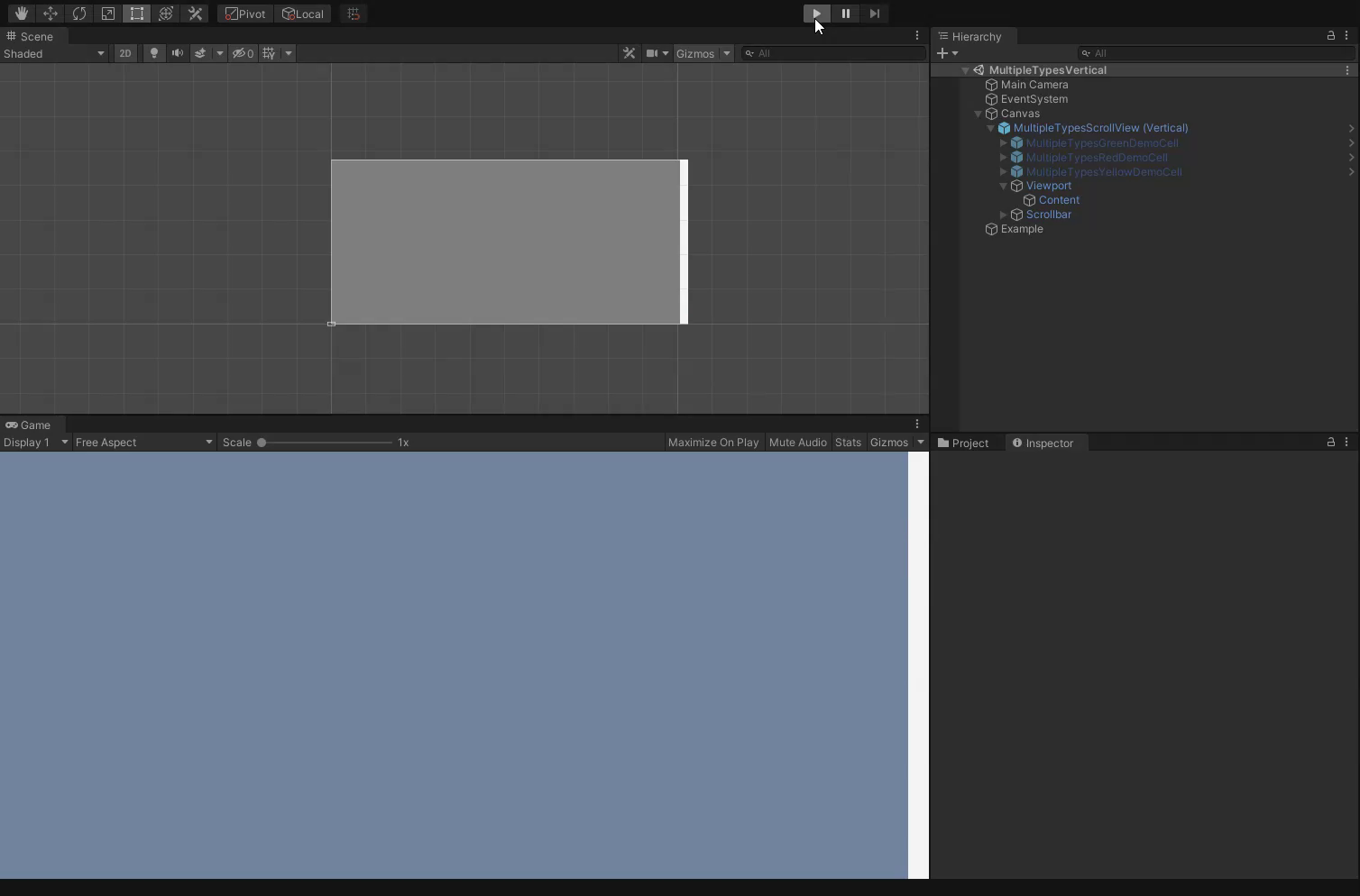This screenshot has width=1360, height=896.
Task: Toggle Gizmos in Scene view
Action: 695,53
